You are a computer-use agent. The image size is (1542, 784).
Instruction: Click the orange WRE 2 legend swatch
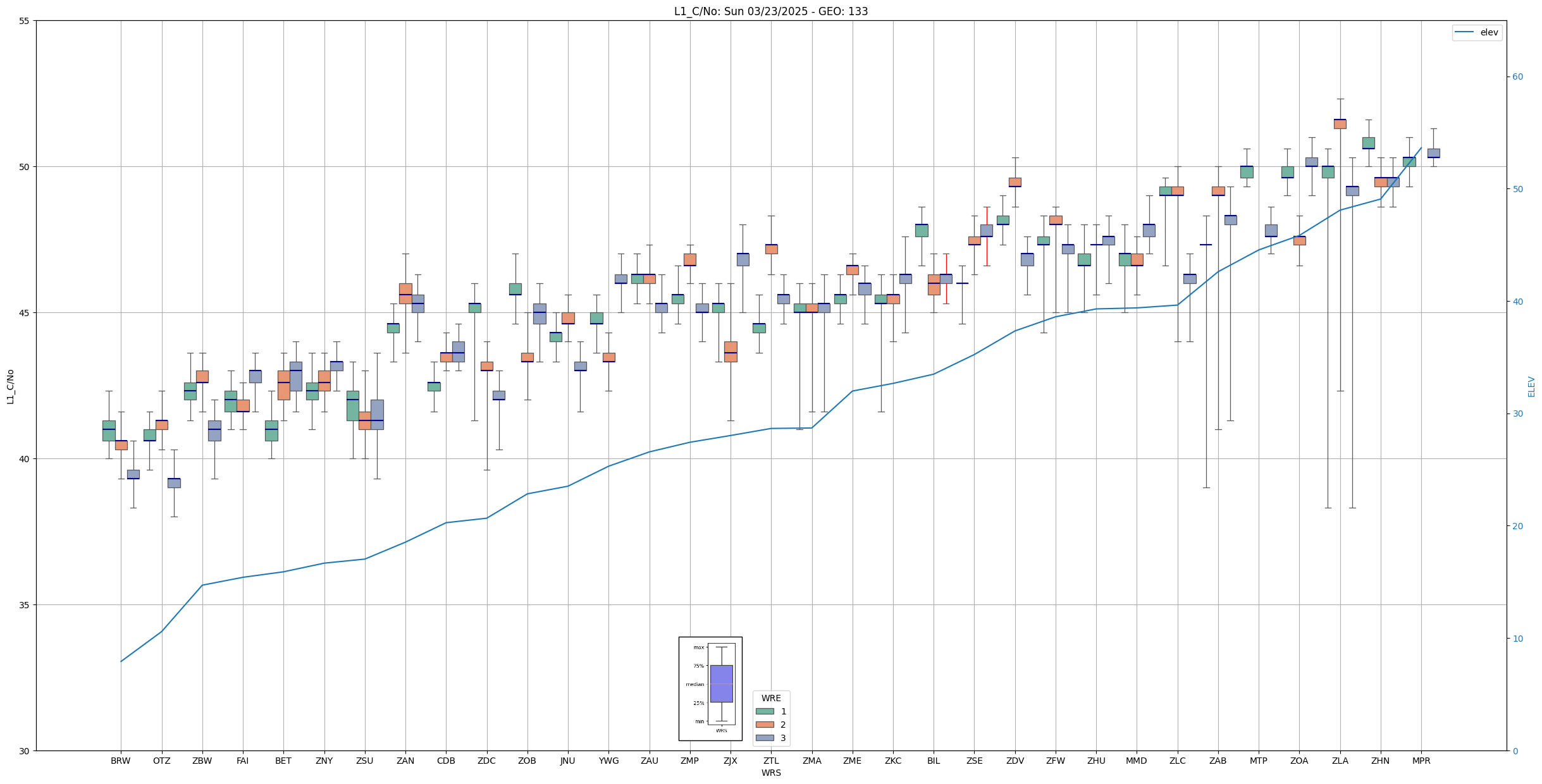pos(764,725)
